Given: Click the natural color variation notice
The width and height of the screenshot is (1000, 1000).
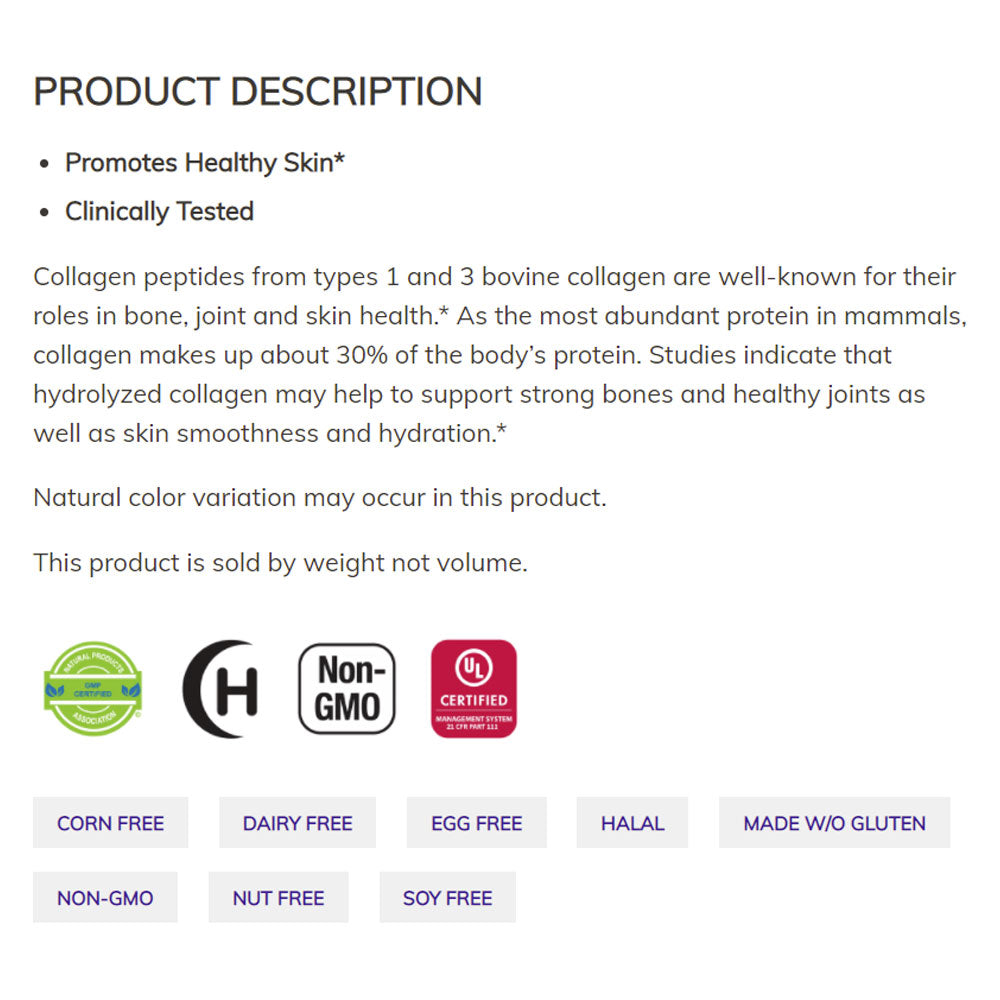Looking at the screenshot, I should click(x=319, y=497).
